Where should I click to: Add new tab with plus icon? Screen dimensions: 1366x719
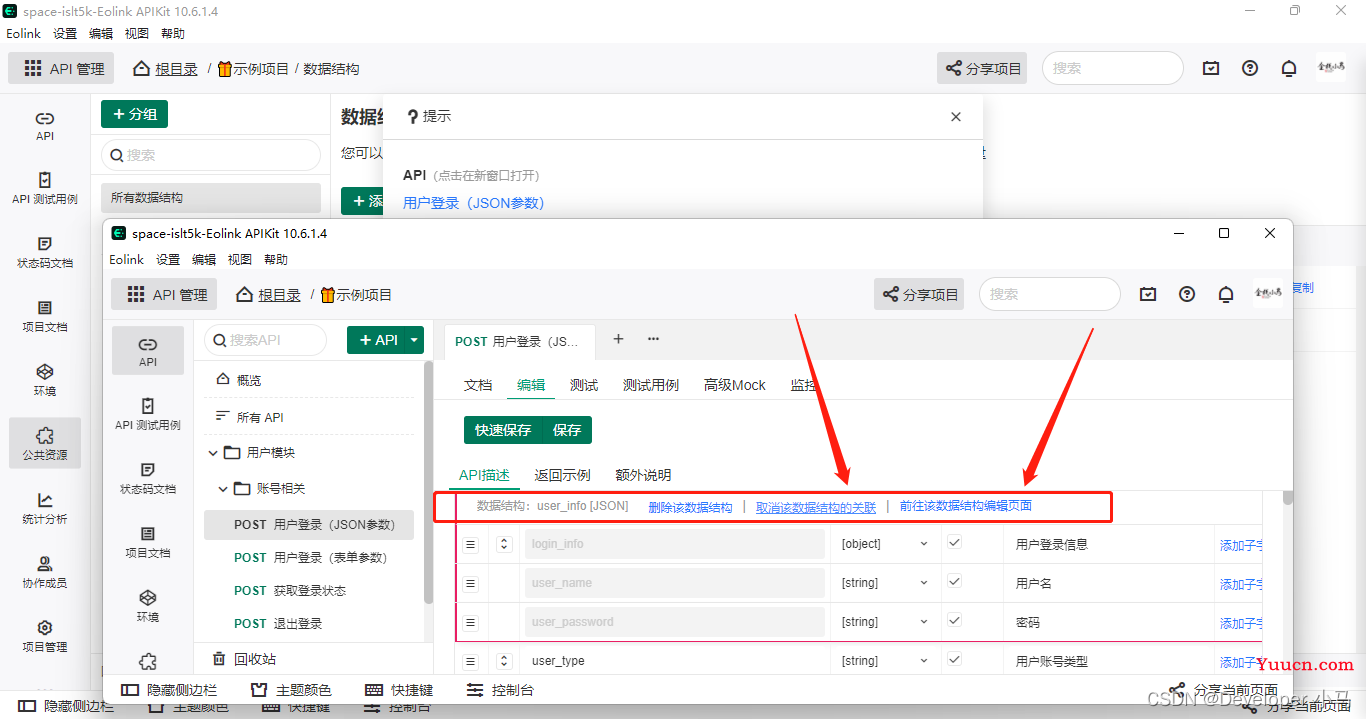tap(618, 339)
